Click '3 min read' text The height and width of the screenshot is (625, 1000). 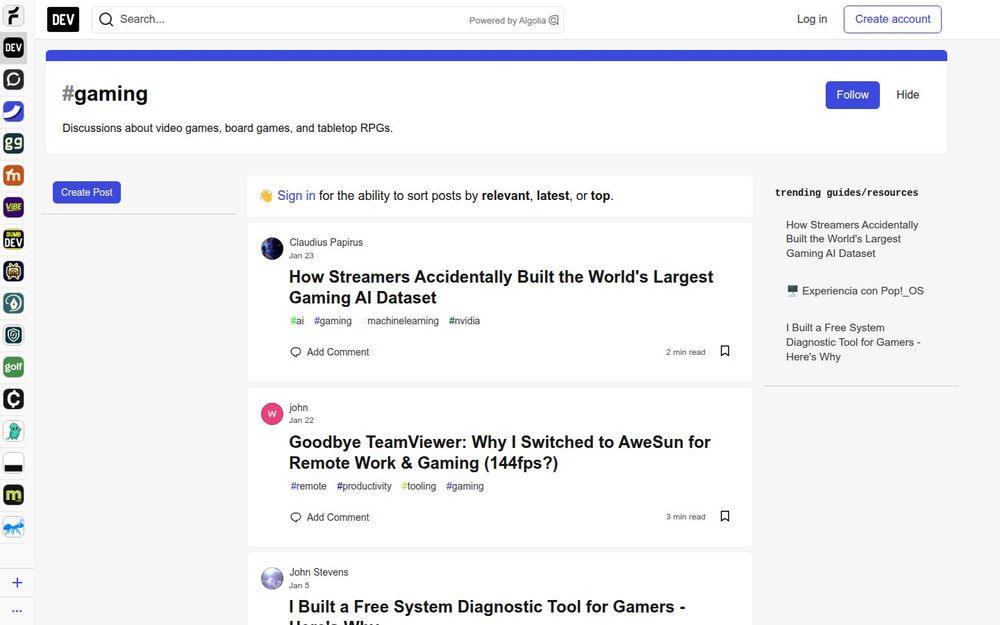click(x=686, y=517)
